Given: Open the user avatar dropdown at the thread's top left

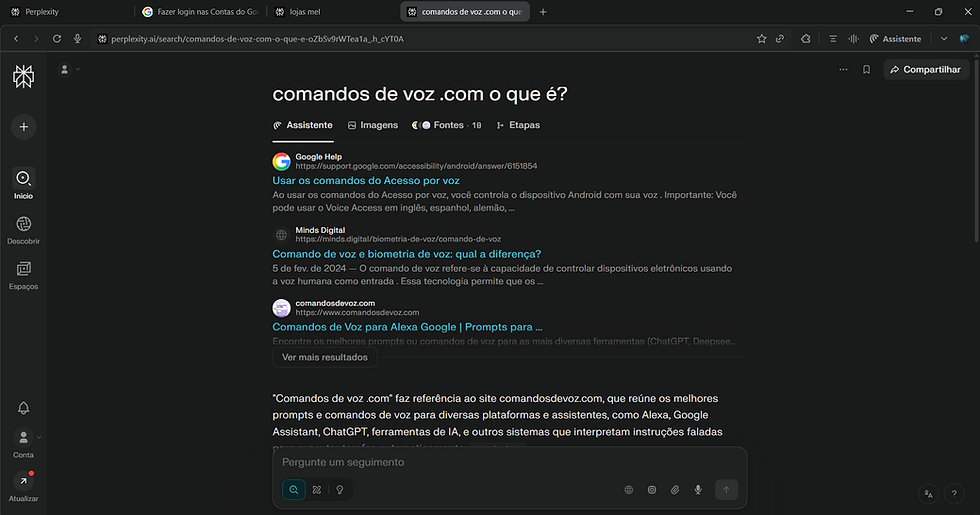Looking at the screenshot, I should 69,69.
